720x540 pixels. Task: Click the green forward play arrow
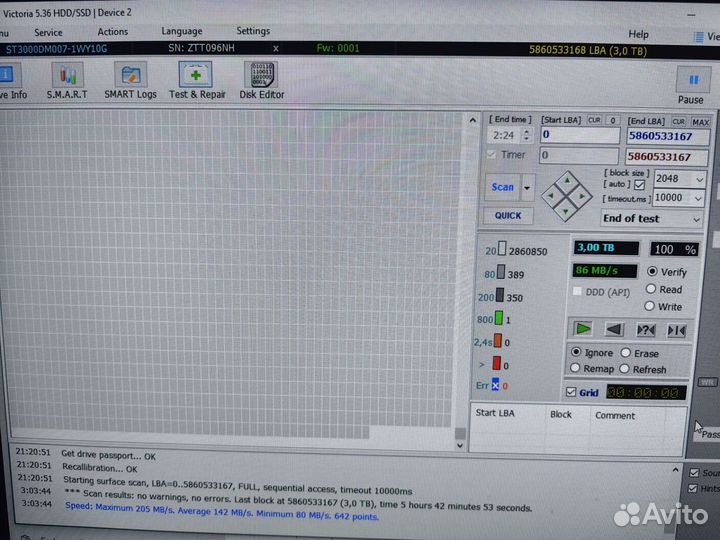[x=584, y=329]
